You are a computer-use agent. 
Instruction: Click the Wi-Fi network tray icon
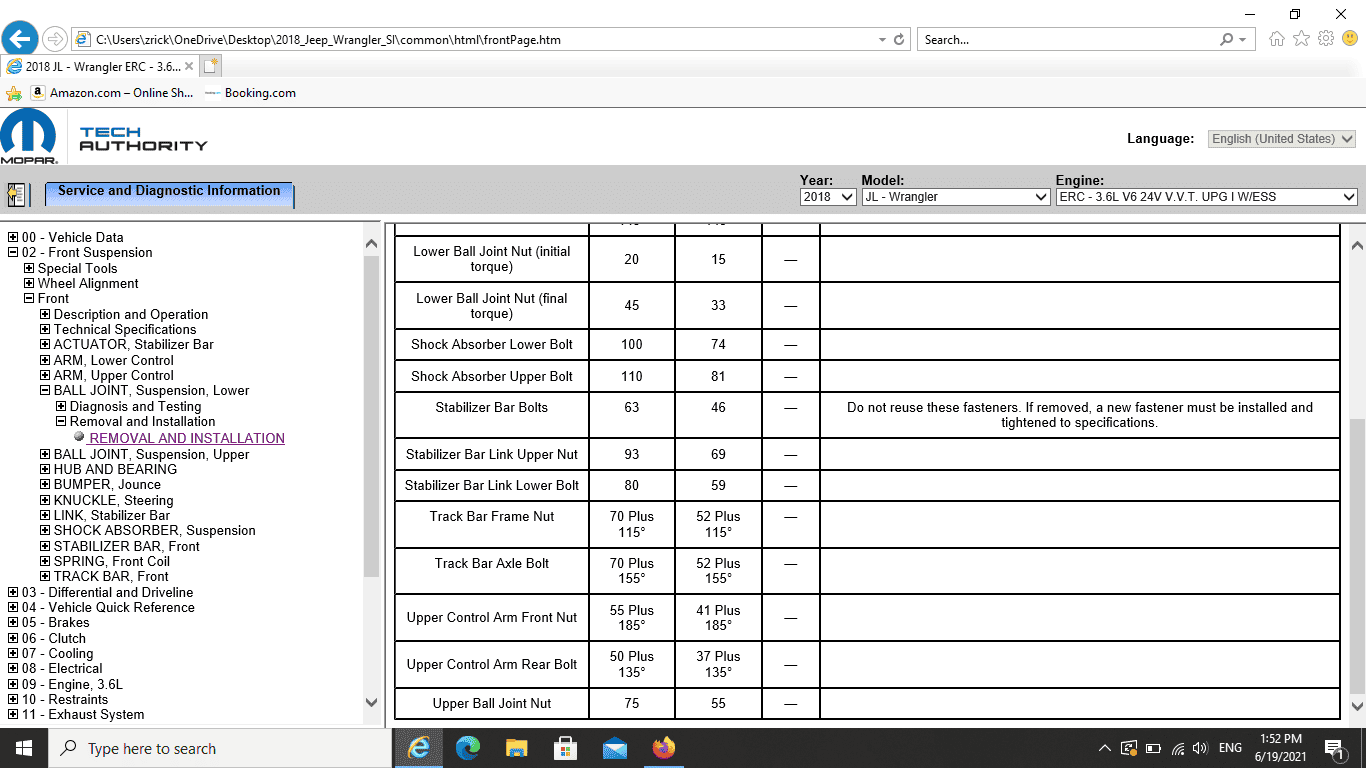tap(1177, 748)
